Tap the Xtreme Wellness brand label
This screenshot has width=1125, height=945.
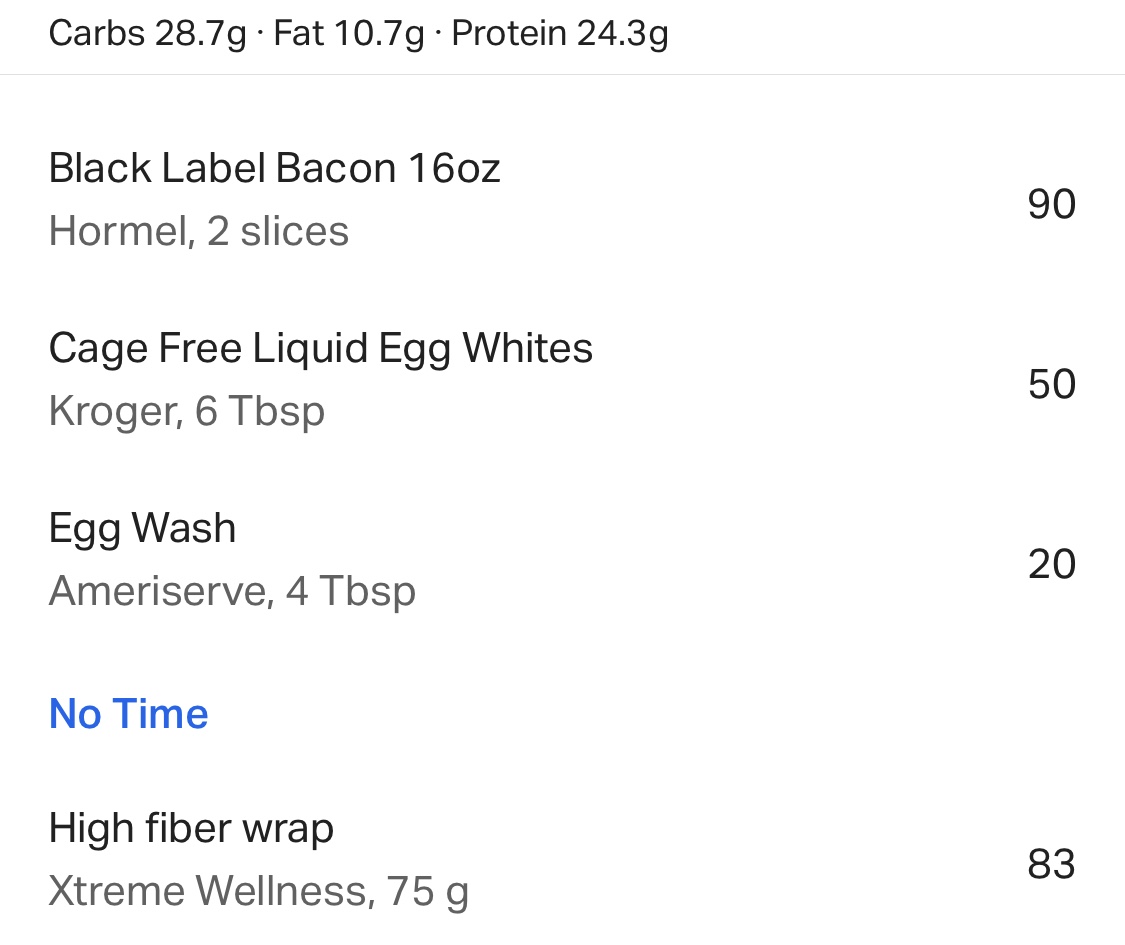(x=207, y=891)
